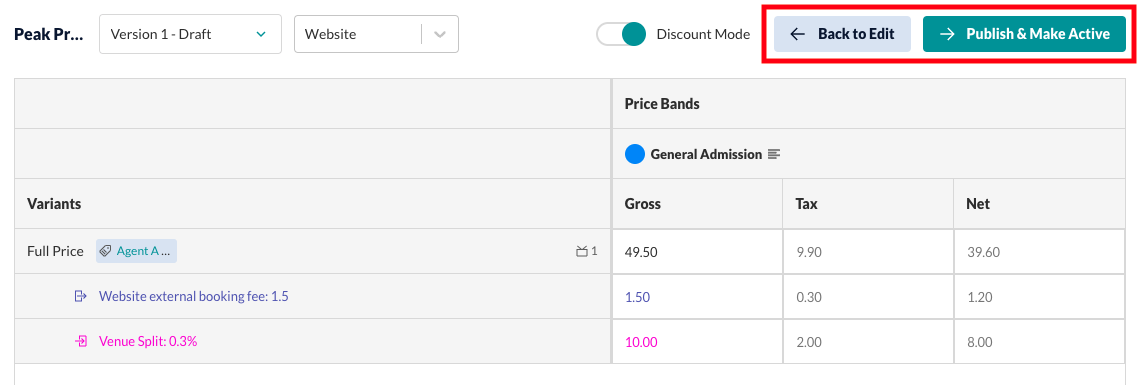Click the booking fee gross value 1.50
Screen dimensions: 1140x385
pyautogui.click(x=638, y=297)
